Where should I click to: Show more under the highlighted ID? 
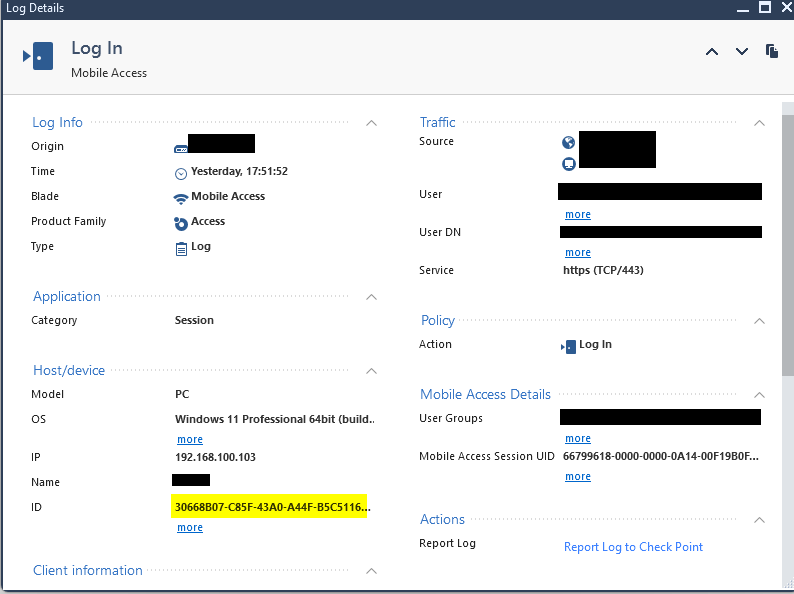pyautogui.click(x=190, y=528)
